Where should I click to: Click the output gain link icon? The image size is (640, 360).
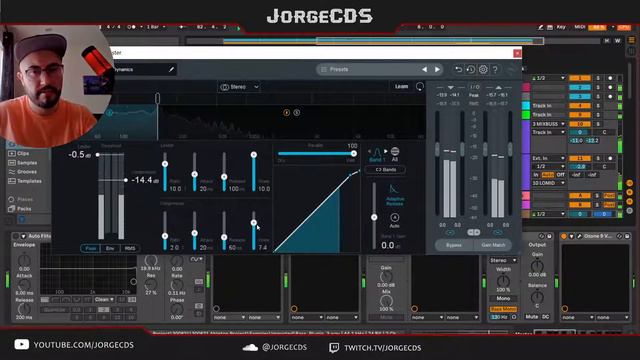(498, 232)
